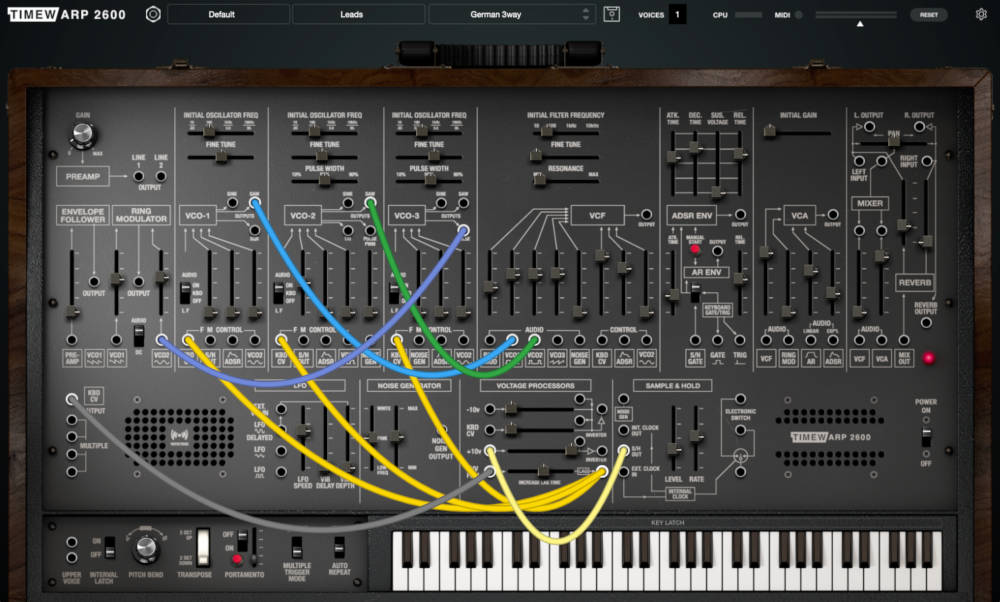This screenshot has width=1000, height=602.
Task: Click the Trig jack with the pulse symbol
Action: [740, 340]
